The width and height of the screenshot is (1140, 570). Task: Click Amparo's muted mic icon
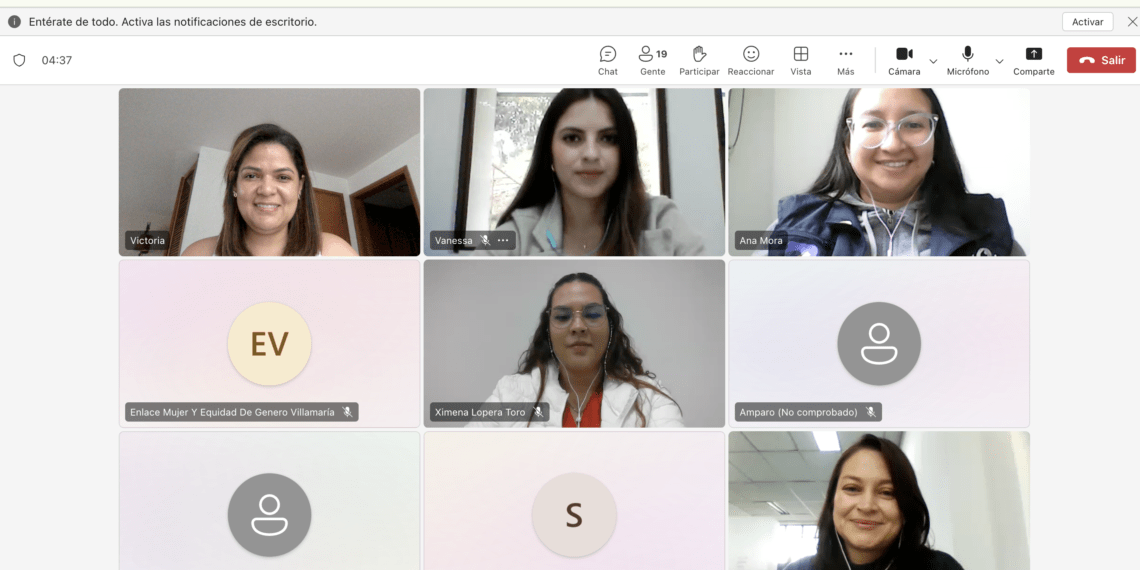[870, 412]
